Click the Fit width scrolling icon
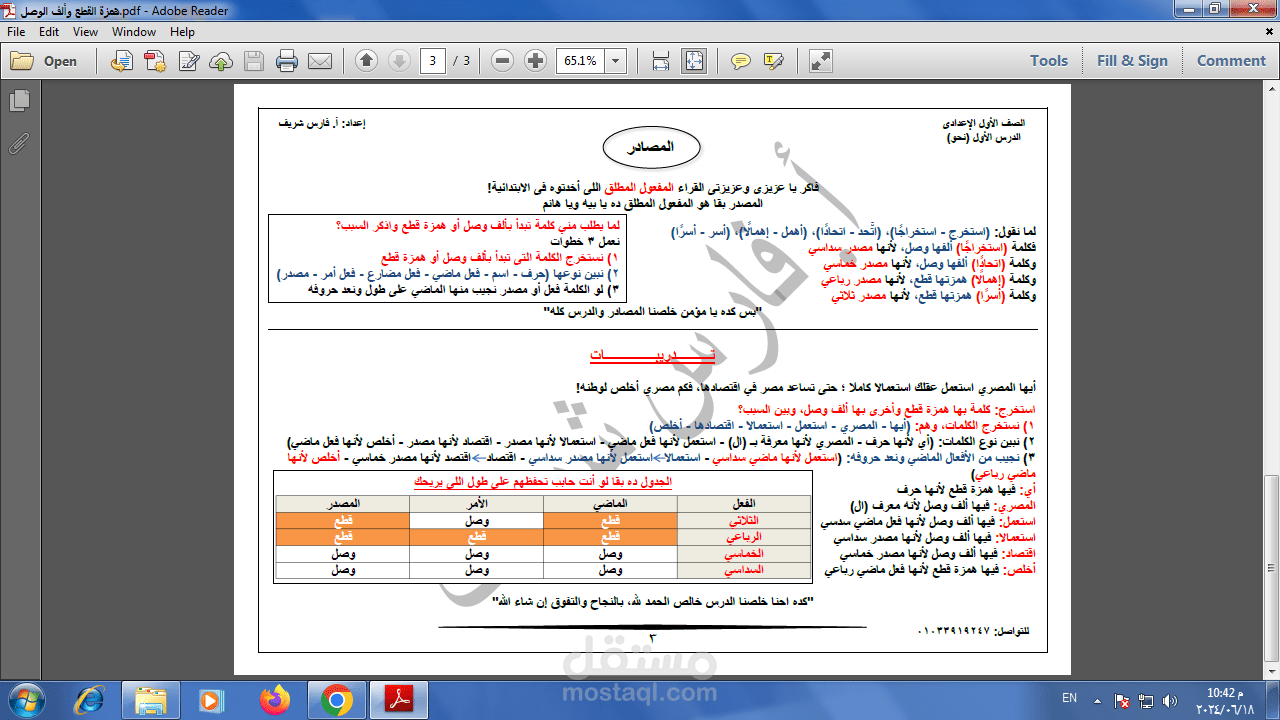This screenshot has height=720, width=1280. (x=661, y=61)
